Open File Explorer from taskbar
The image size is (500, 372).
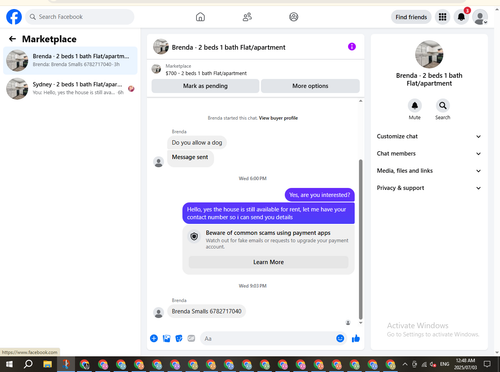click(47, 364)
